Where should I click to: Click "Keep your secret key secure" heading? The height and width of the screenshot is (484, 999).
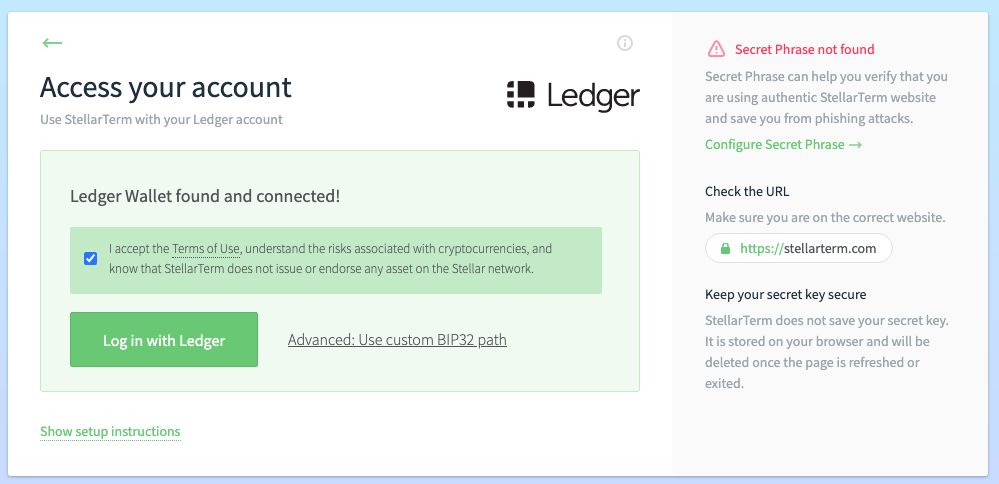785,295
